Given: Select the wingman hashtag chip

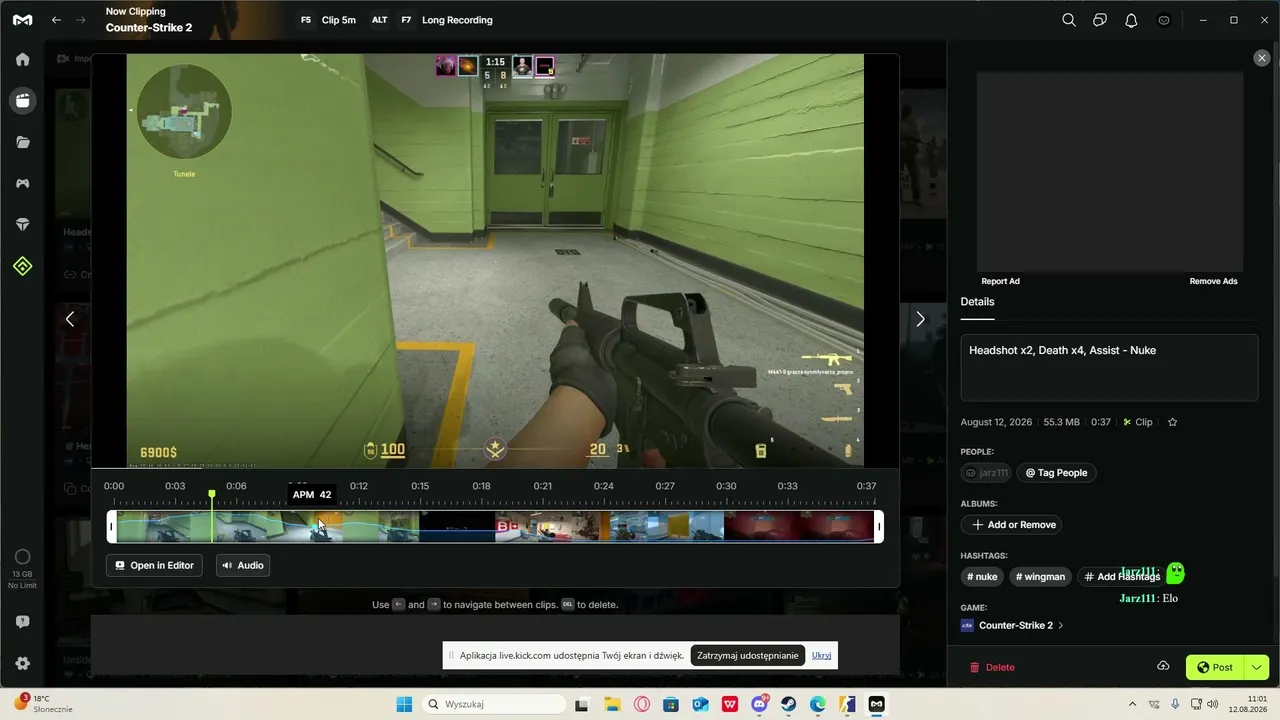Looking at the screenshot, I should point(1040,577).
